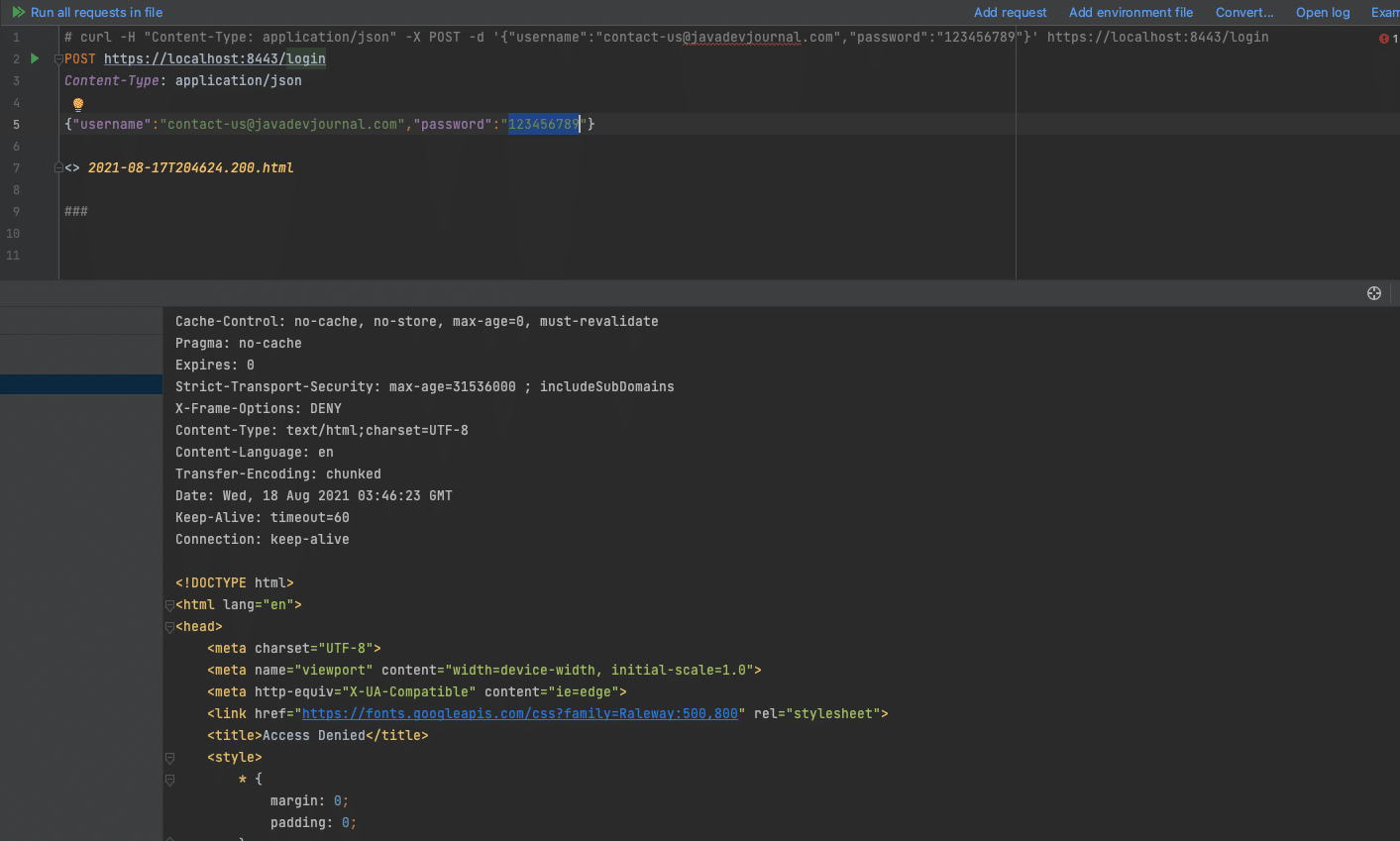
Task: Open the Add request menu
Action: pos(1010,12)
